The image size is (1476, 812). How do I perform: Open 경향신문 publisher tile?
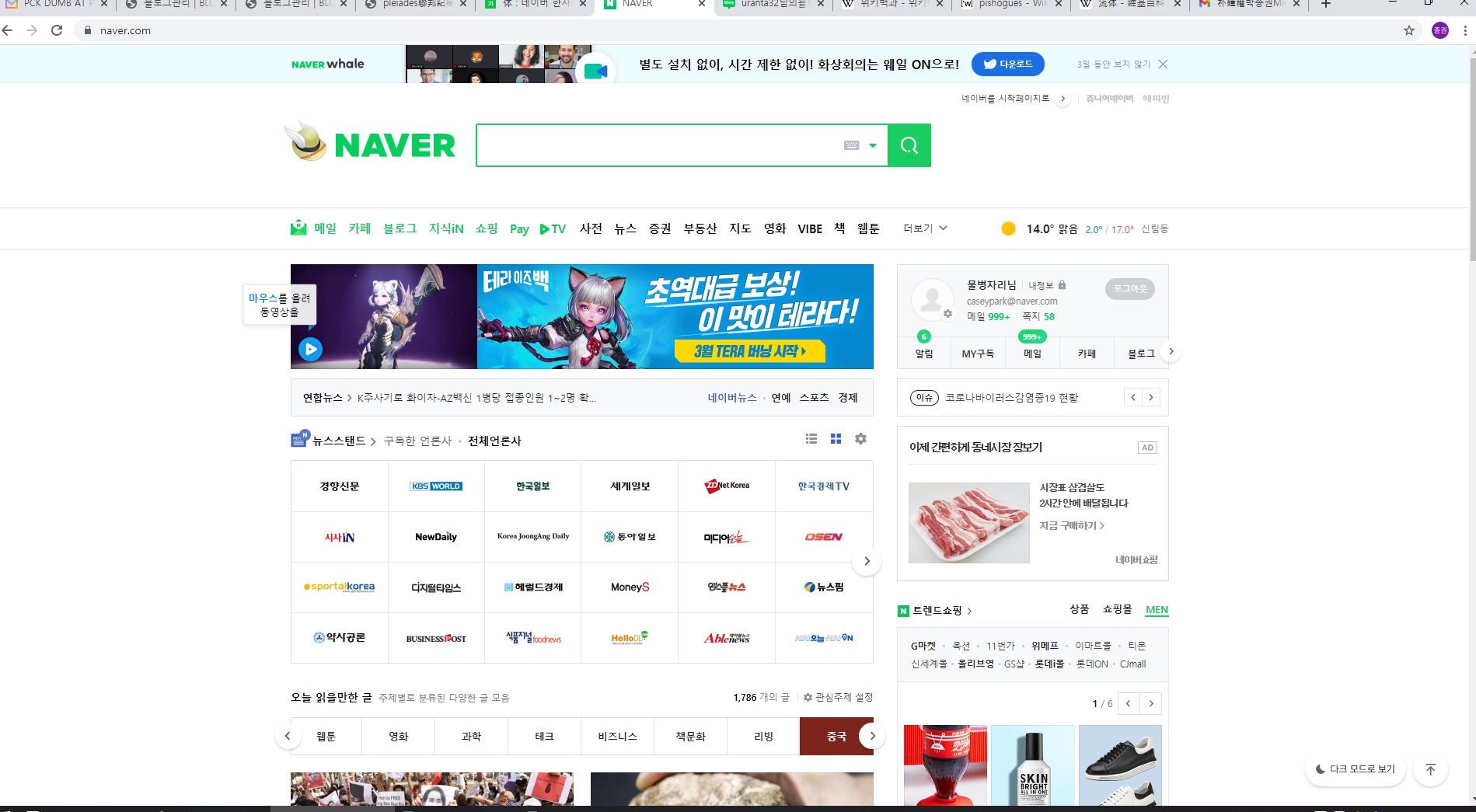pyautogui.click(x=340, y=486)
